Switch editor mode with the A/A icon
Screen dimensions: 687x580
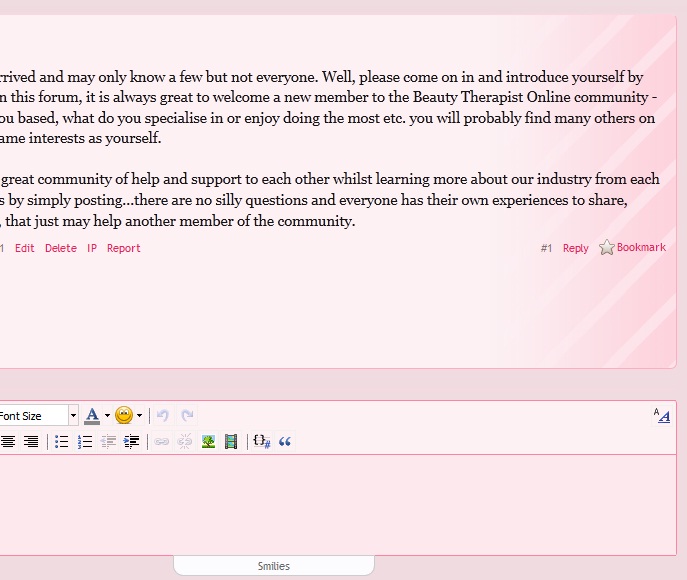[662, 415]
